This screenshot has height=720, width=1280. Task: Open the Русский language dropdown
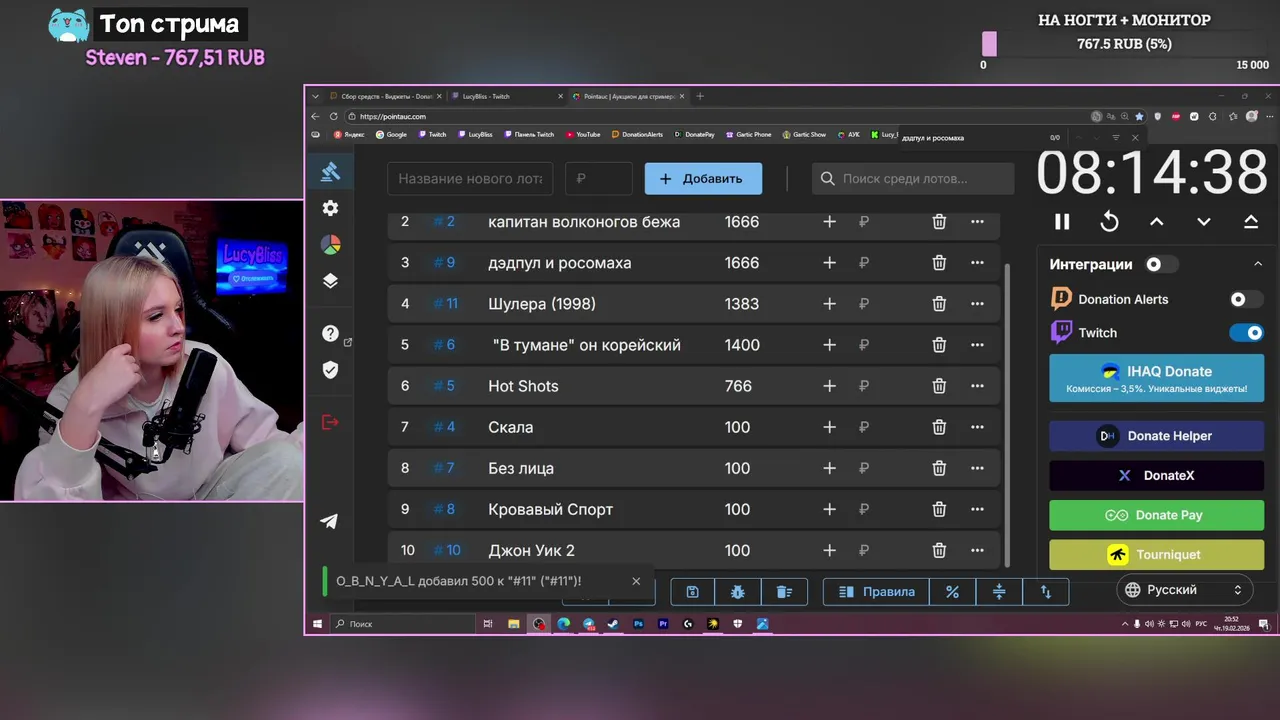point(1185,590)
